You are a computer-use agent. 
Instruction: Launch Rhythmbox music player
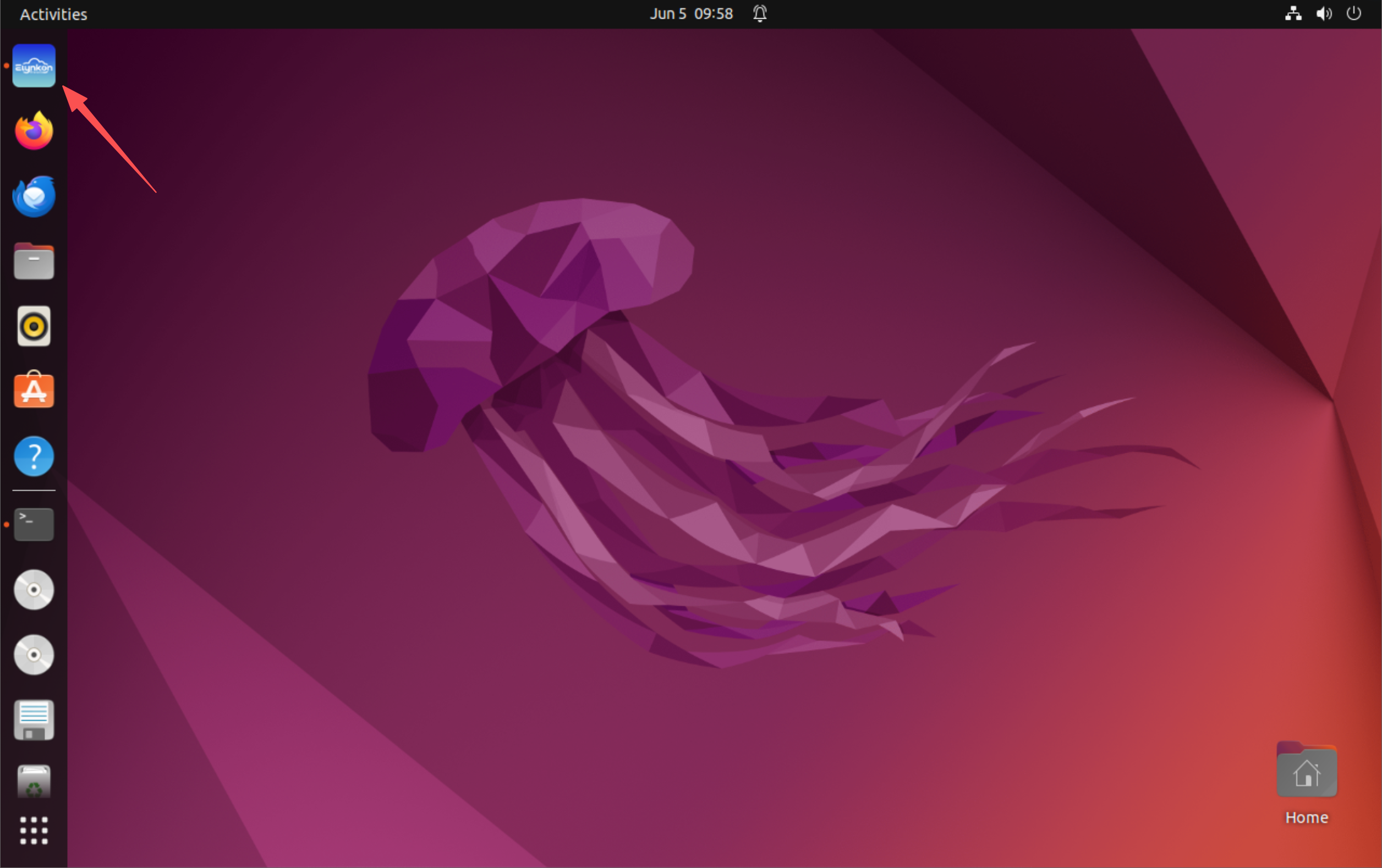click(x=34, y=326)
